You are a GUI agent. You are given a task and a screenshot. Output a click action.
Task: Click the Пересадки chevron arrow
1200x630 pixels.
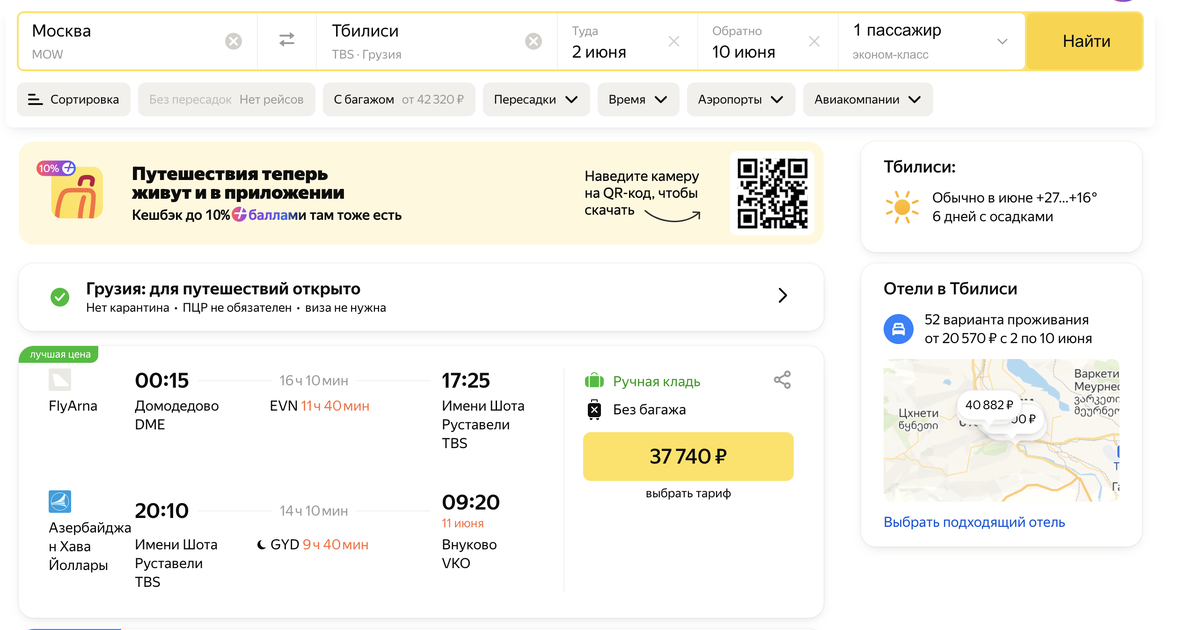coord(571,100)
